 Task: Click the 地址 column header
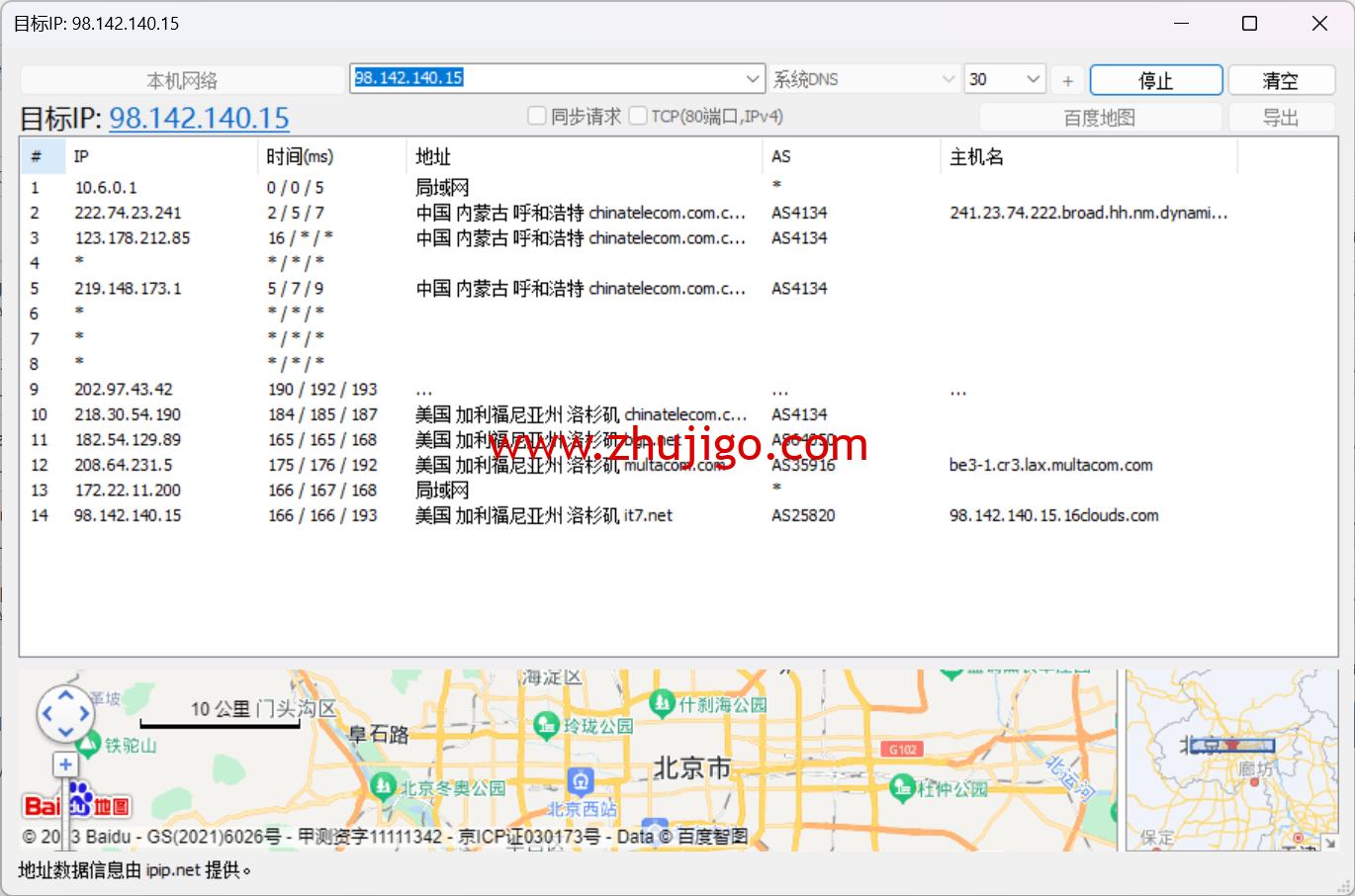pos(433,156)
